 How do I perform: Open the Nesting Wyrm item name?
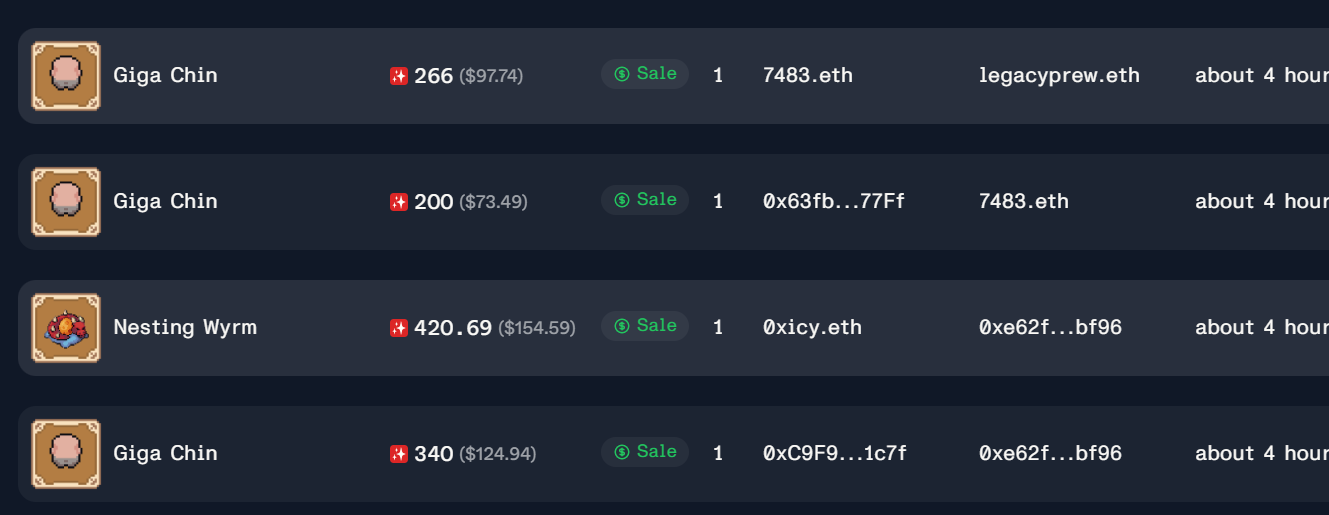pyautogui.click(x=185, y=328)
